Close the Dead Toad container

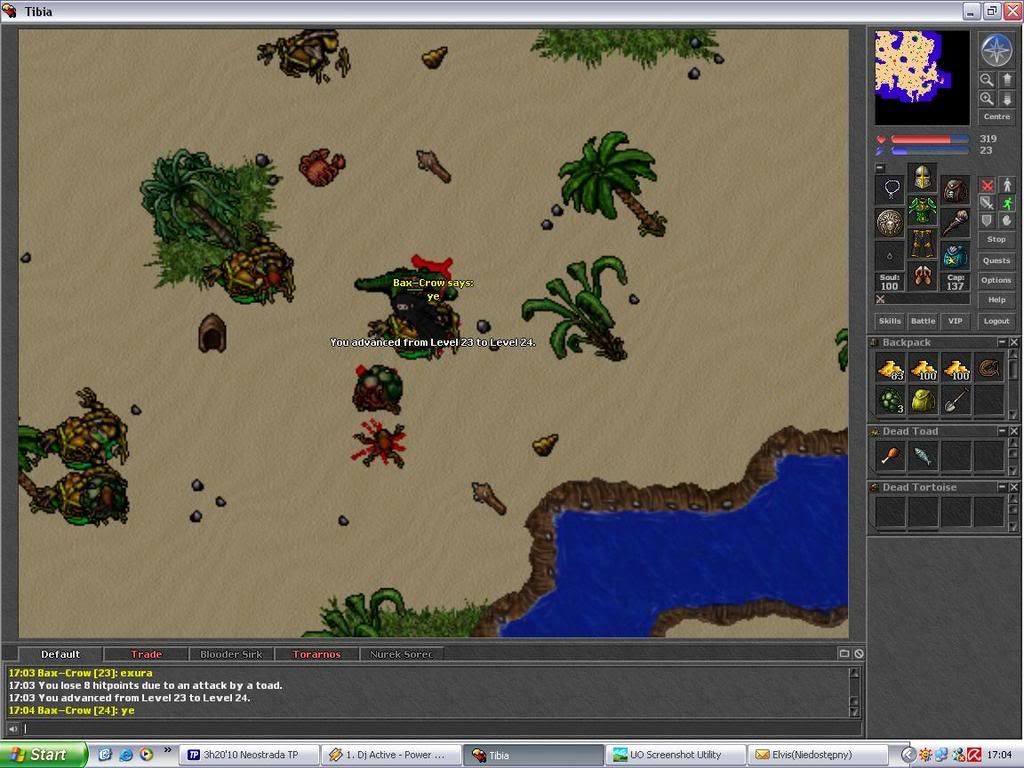coord(1014,431)
